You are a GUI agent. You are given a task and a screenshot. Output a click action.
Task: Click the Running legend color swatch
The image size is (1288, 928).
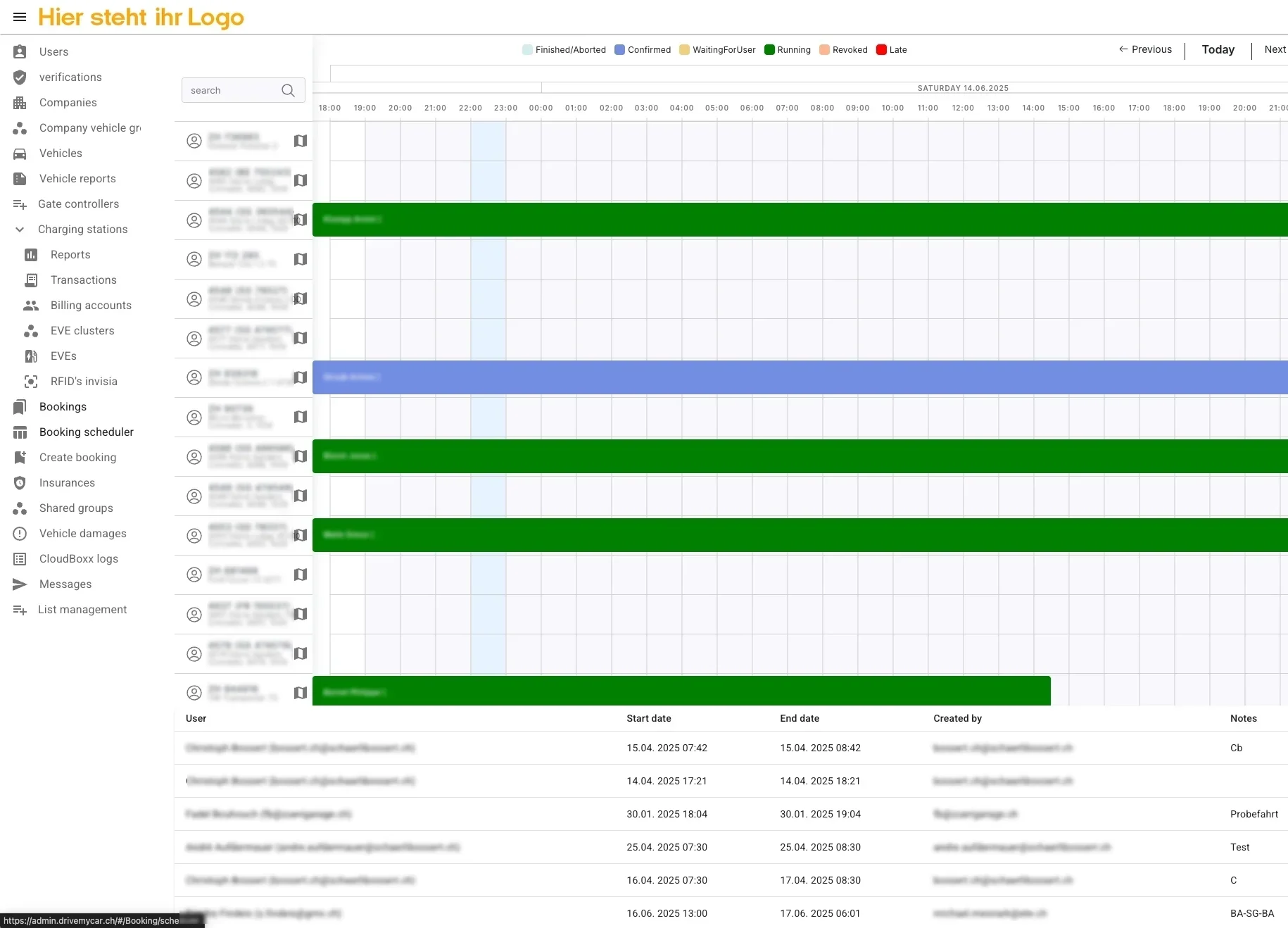pos(769,50)
